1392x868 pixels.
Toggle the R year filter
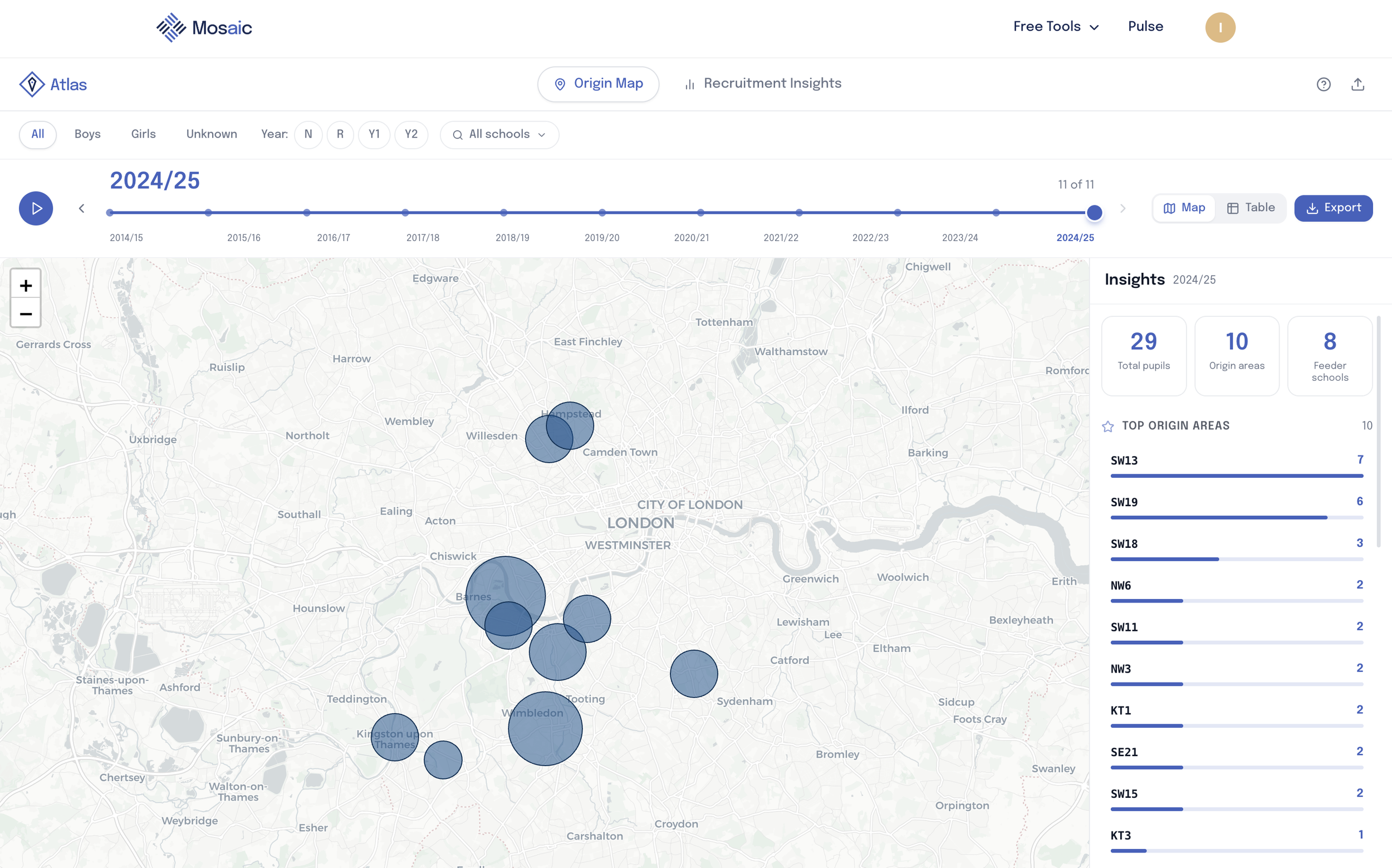(340, 134)
